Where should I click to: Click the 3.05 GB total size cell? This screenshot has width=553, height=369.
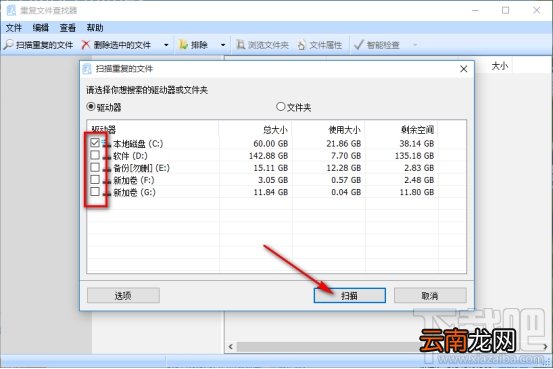273,180
